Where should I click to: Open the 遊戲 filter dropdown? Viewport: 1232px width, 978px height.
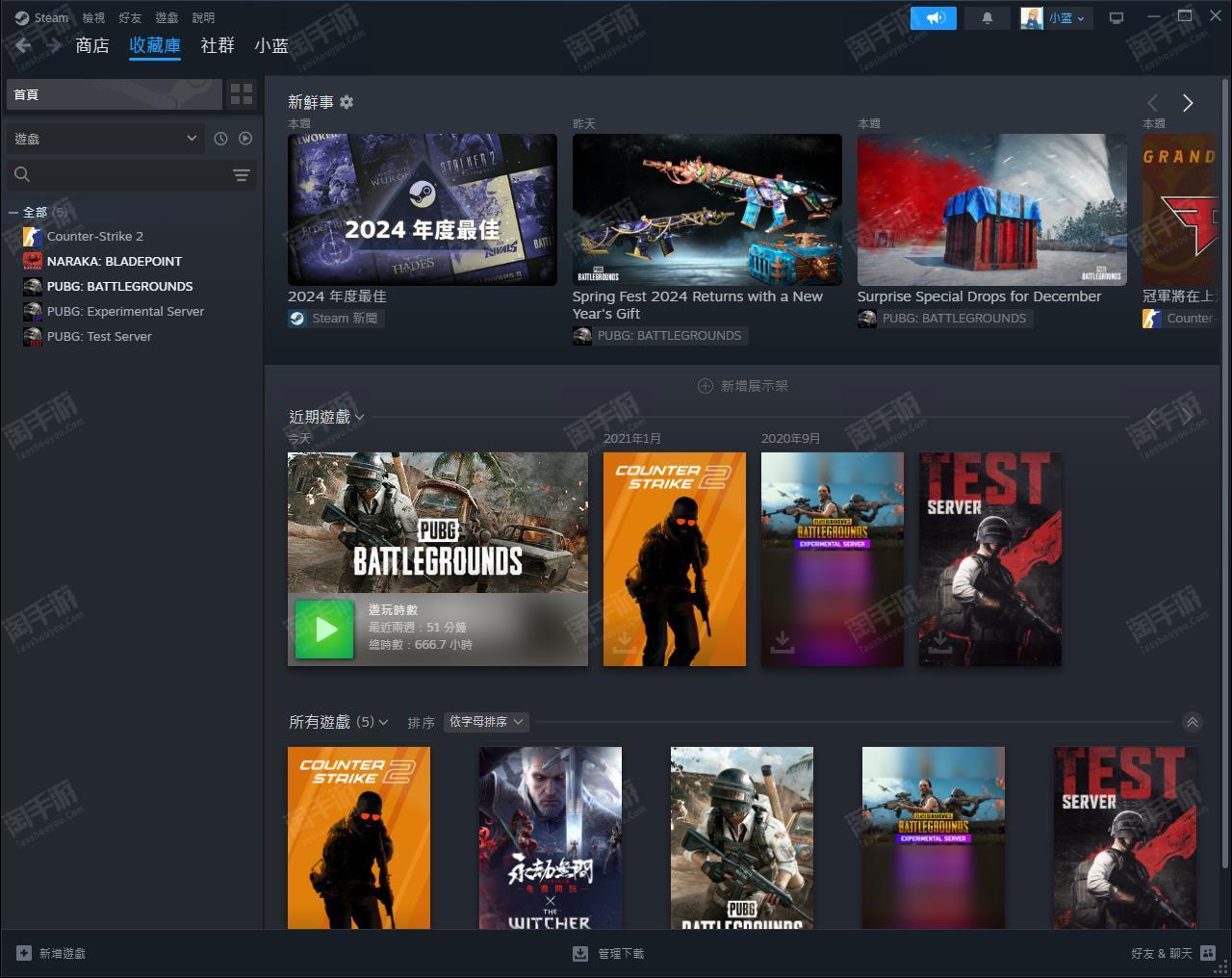pos(106,139)
